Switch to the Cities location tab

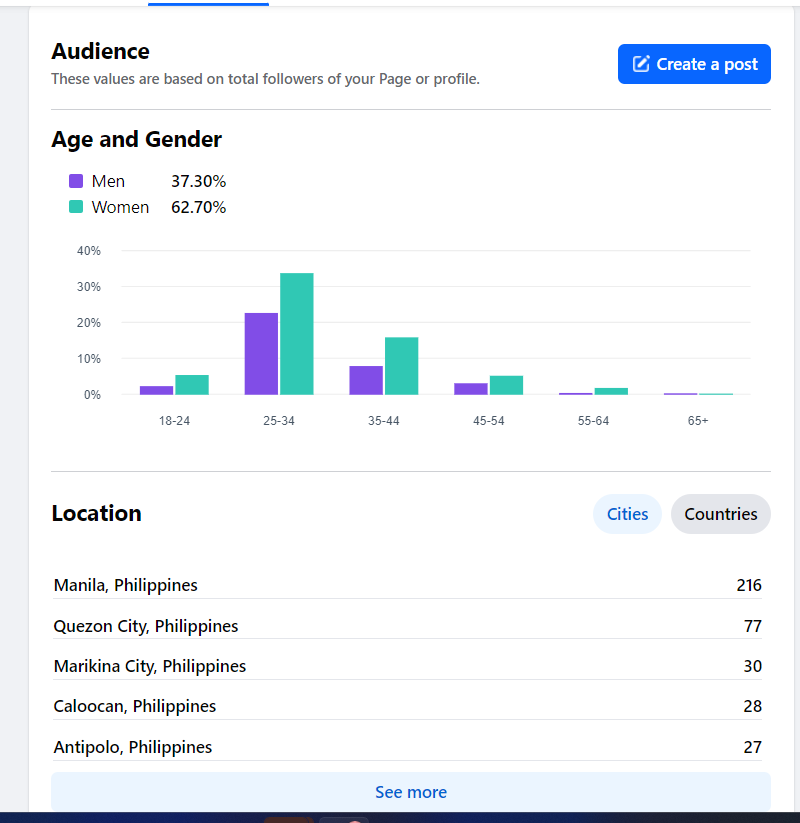[627, 514]
